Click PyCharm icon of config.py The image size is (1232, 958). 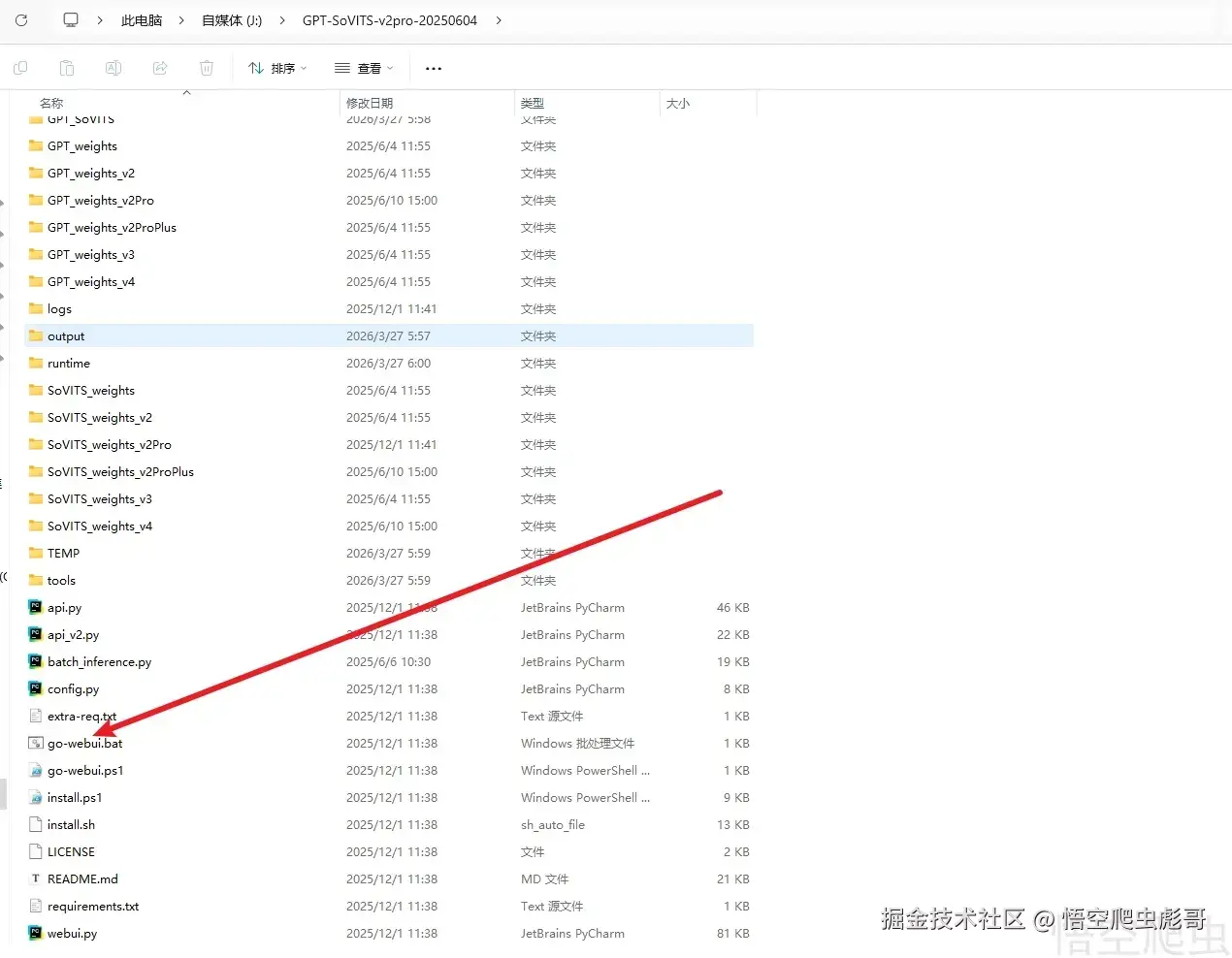coord(36,688)
